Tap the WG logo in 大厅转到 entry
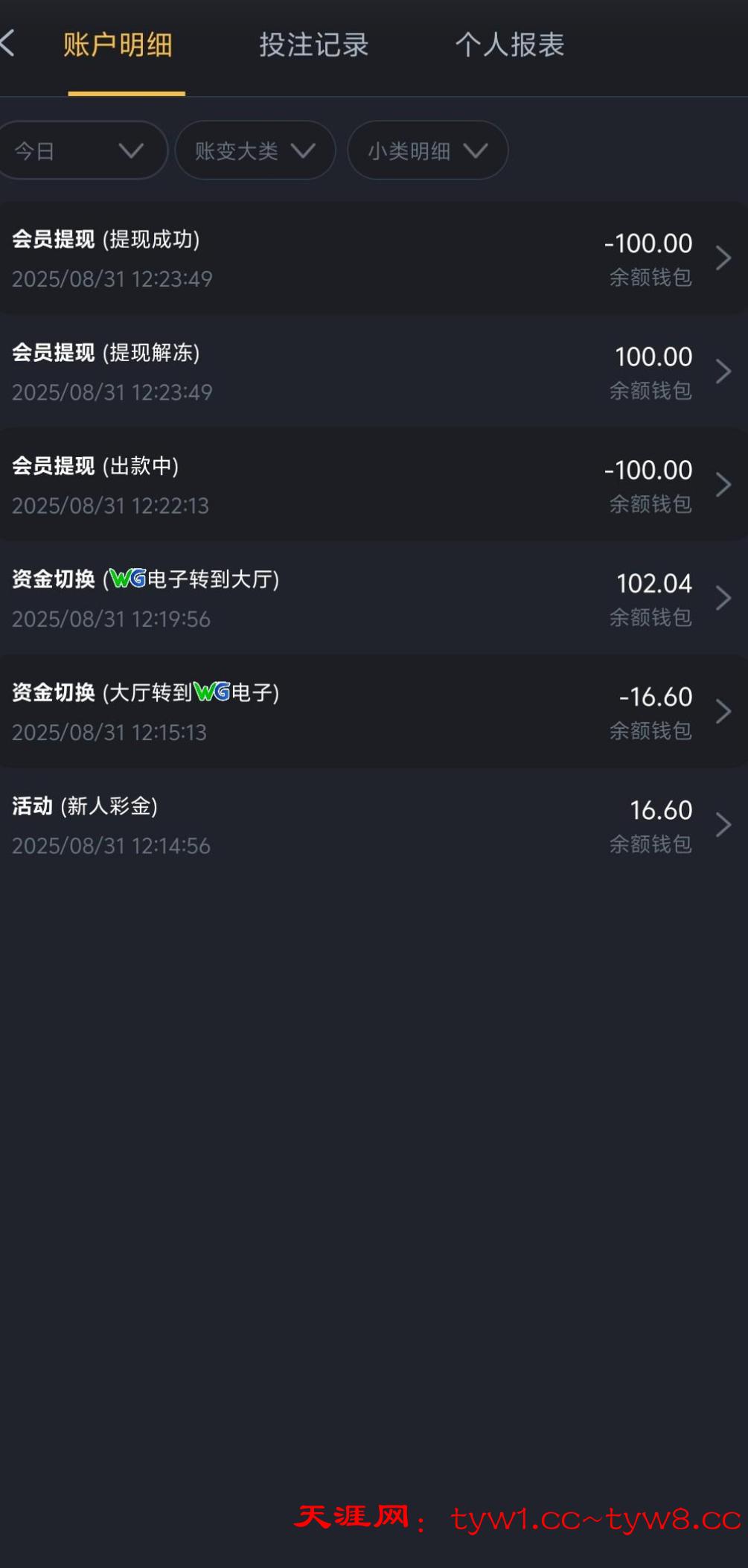 (x=212, y=692)
